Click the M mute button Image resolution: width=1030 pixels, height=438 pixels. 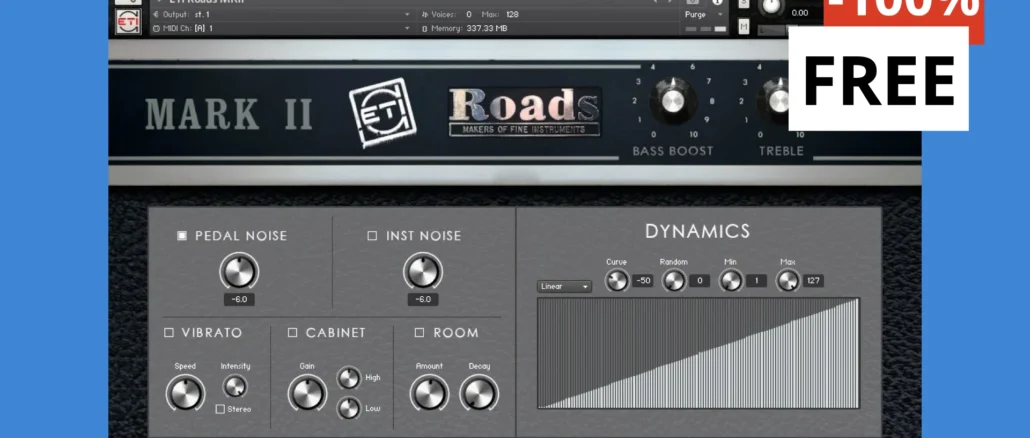coord(744,26)
